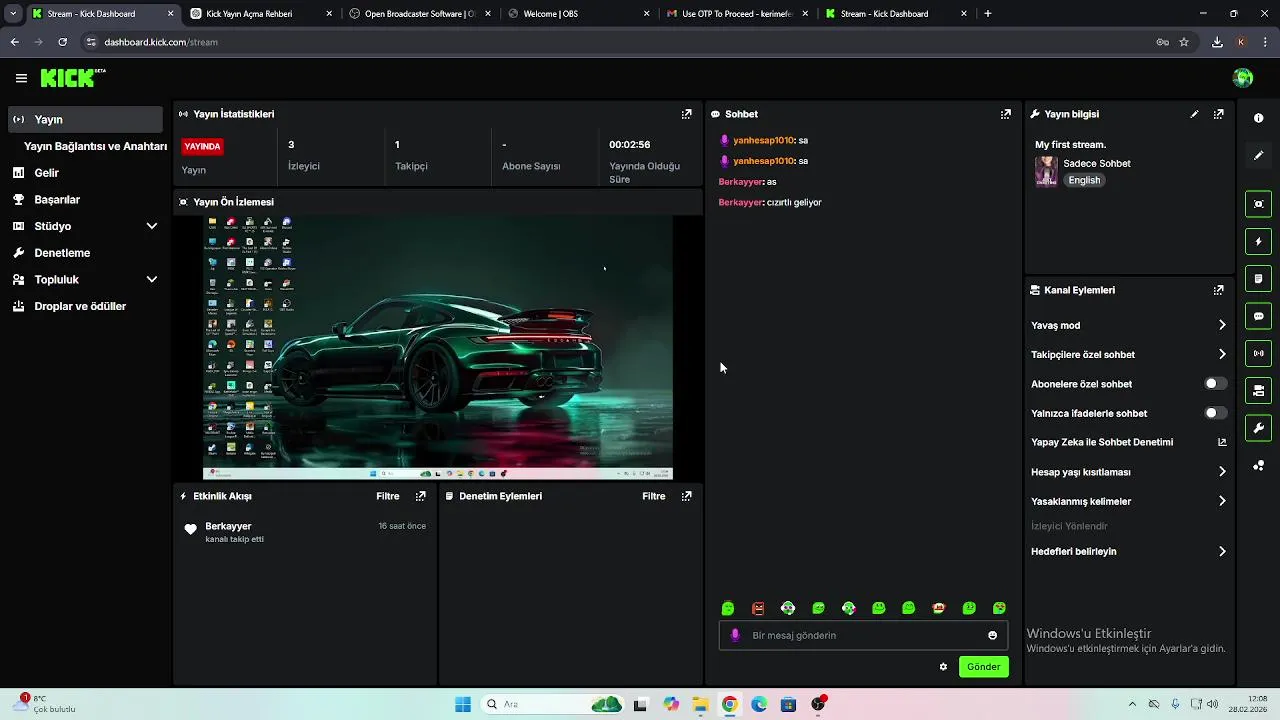
Task: Open Filtre in Denetim Eylemleri panel
Action: pyautogui.click(x=653, y=496)
